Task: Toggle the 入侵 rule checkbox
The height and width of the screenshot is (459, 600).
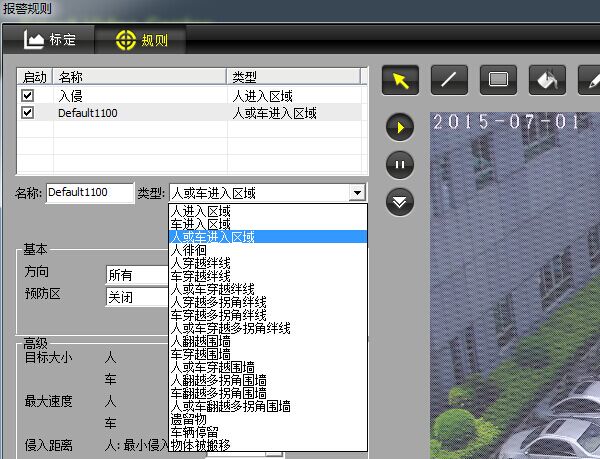Action: coord(28,96)
